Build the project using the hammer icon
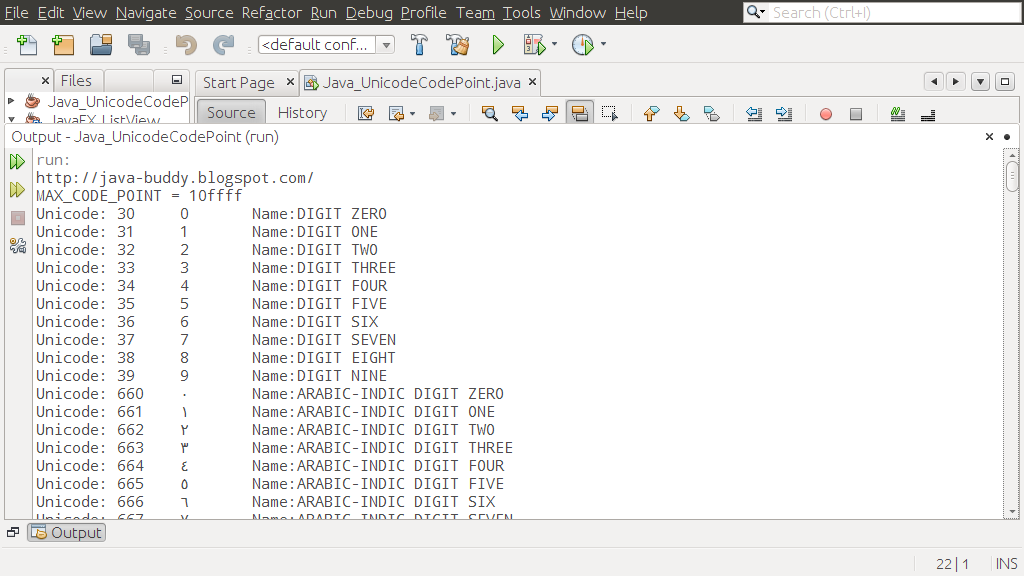The height and width of the screenshot is (576, 1024). click(419, 44)
